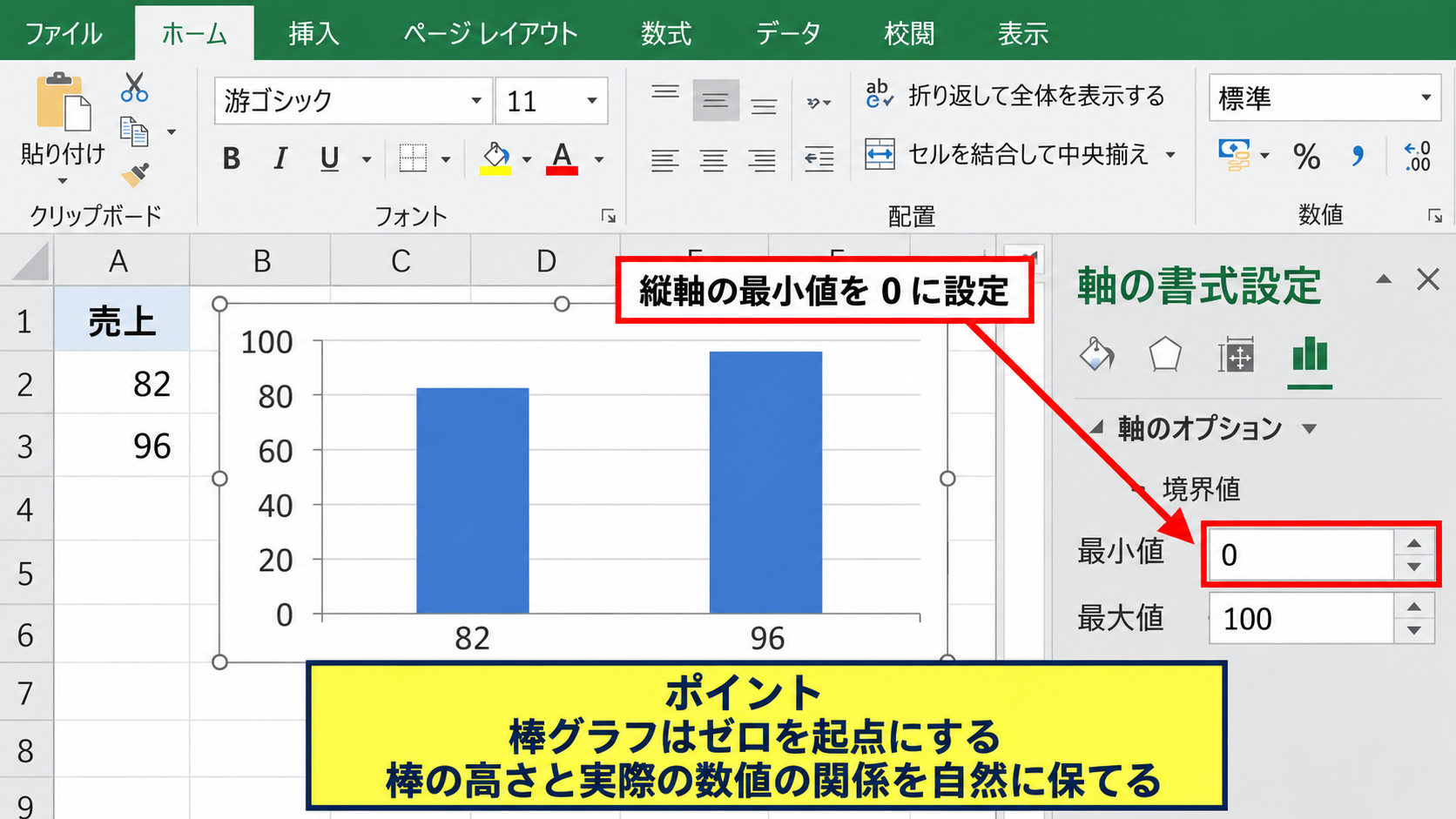Align text right
The image size is (1456, 819).
point(762,159)
